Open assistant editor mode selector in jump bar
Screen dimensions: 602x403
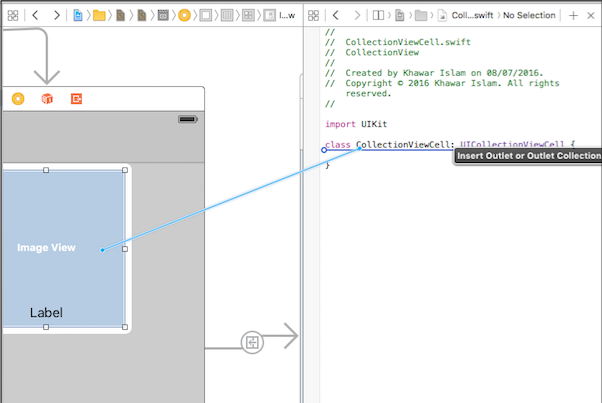(378, 16)
